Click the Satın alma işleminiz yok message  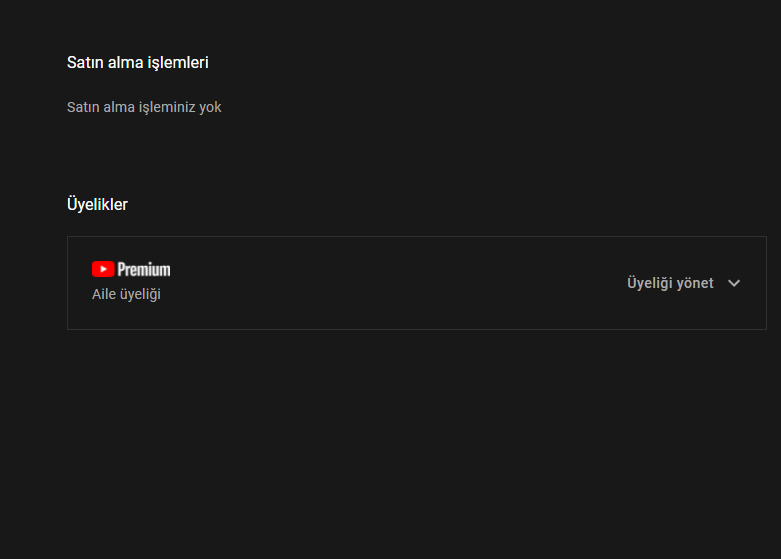[144, 107]
